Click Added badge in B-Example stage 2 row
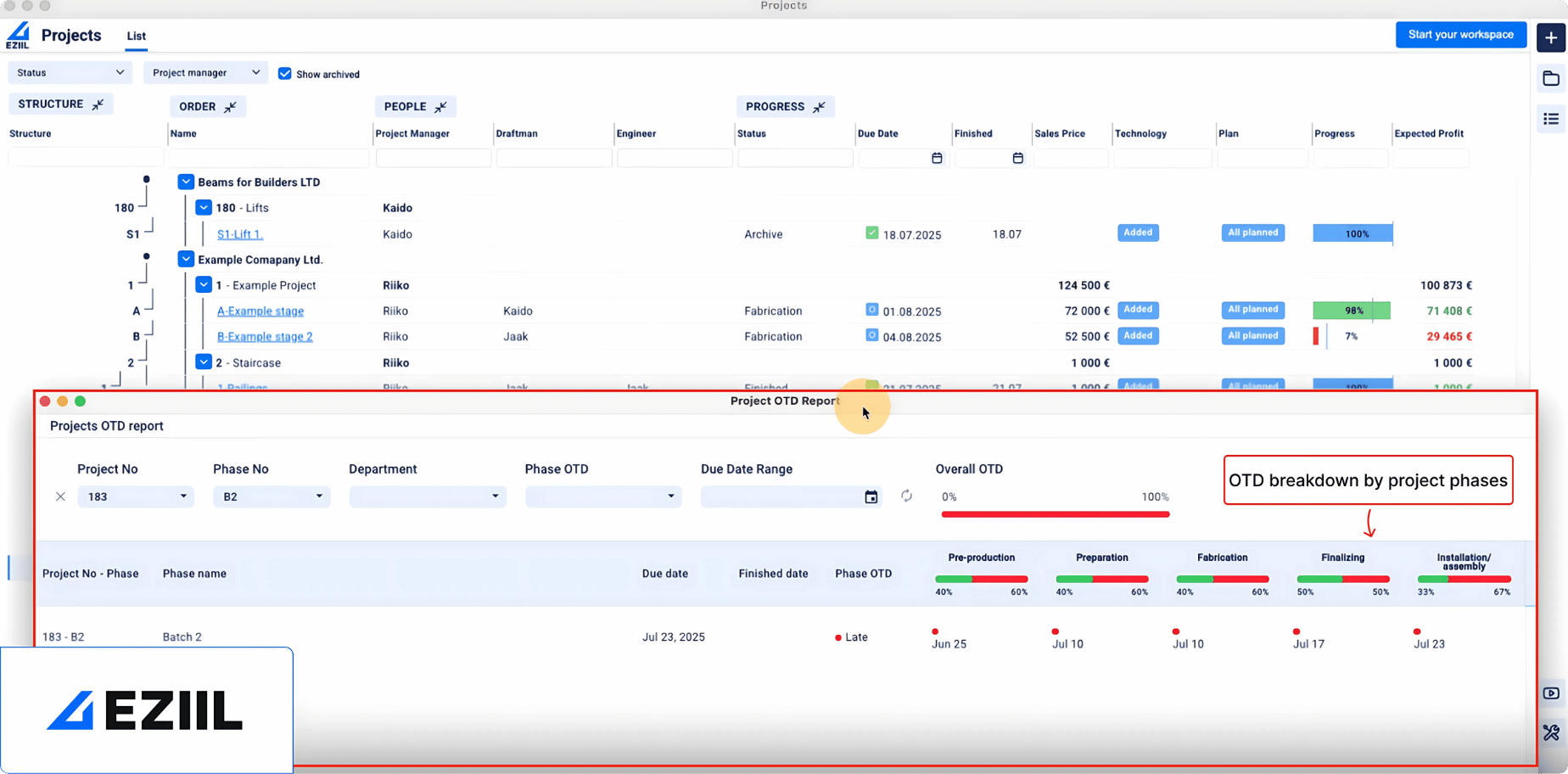The height and width of the screenshot is (774, 1568). [1138, 336]
